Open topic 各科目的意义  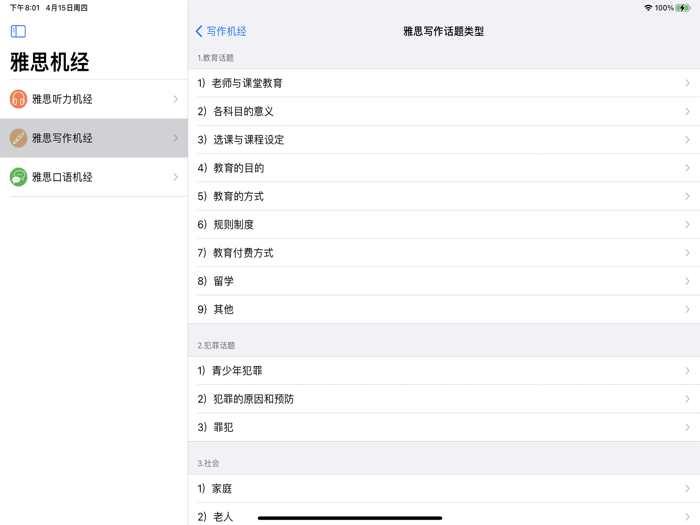point(444,111)
